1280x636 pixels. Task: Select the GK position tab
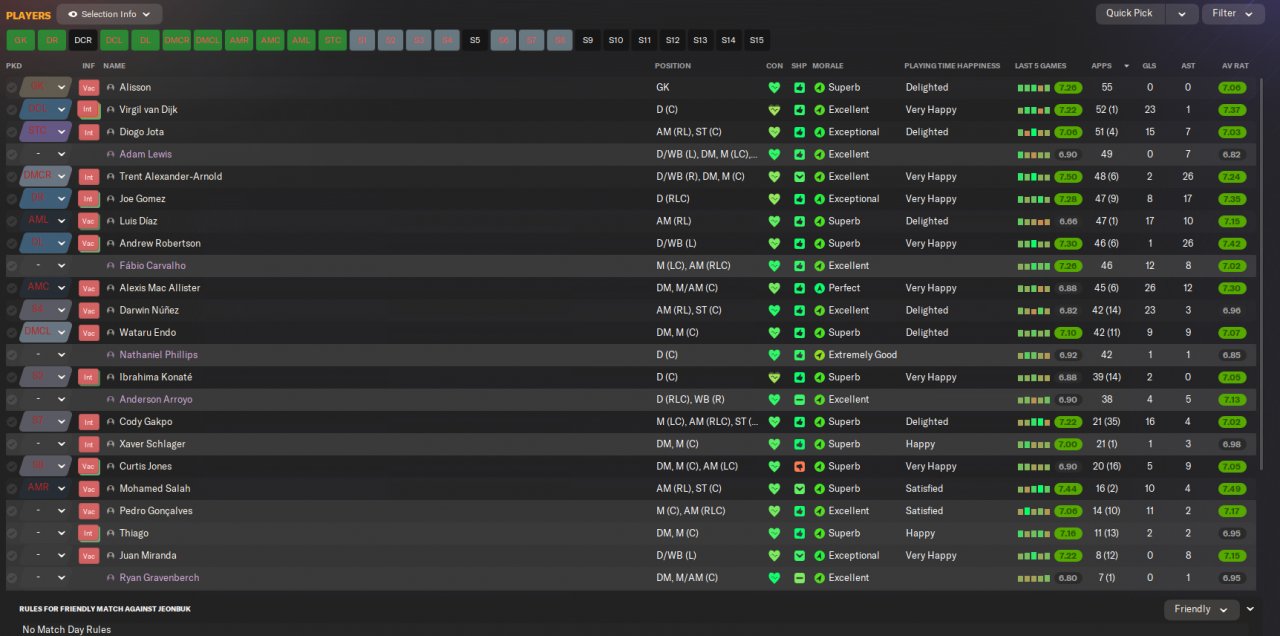(x=20, y=41)
